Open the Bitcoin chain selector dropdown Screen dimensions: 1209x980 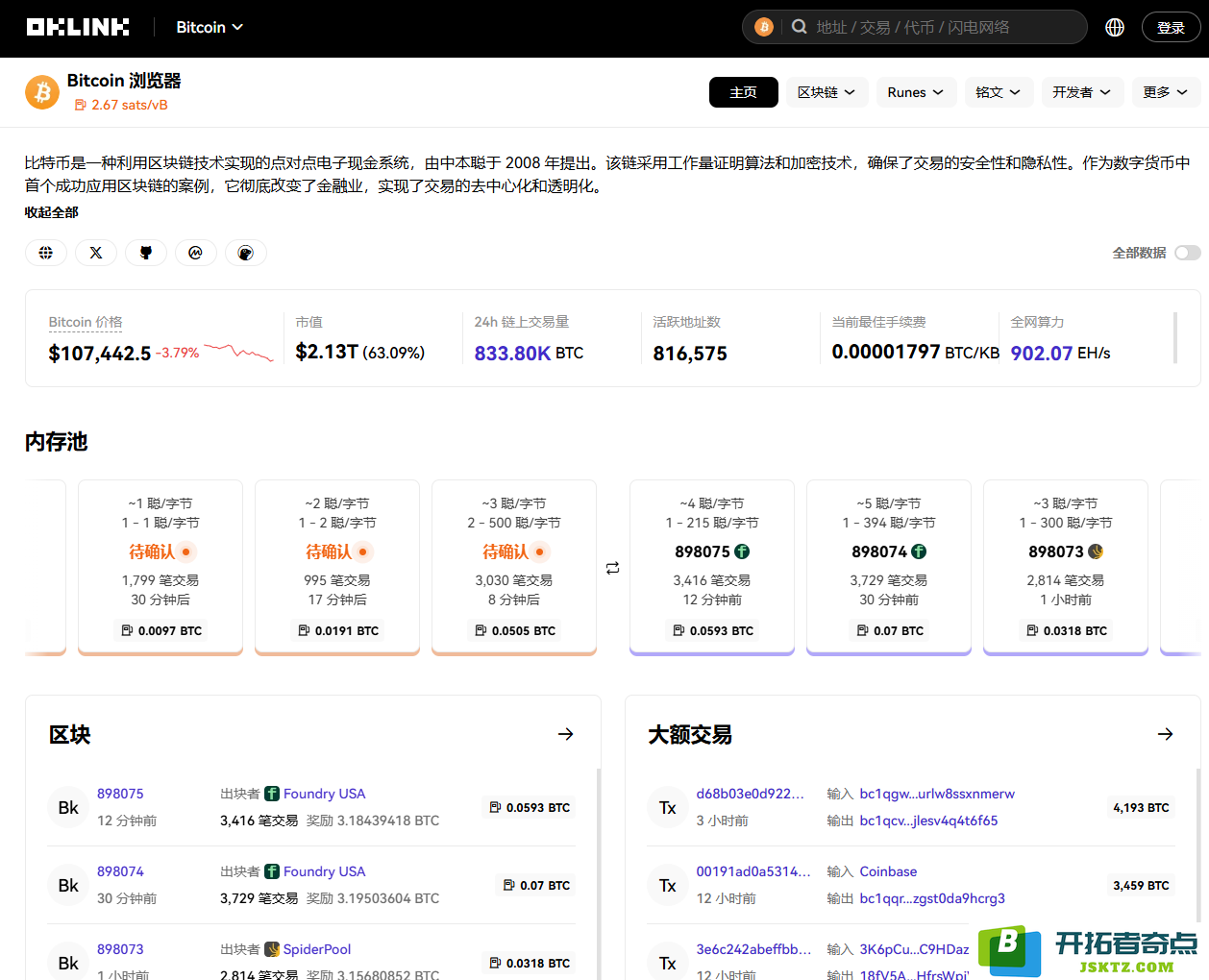210,27
